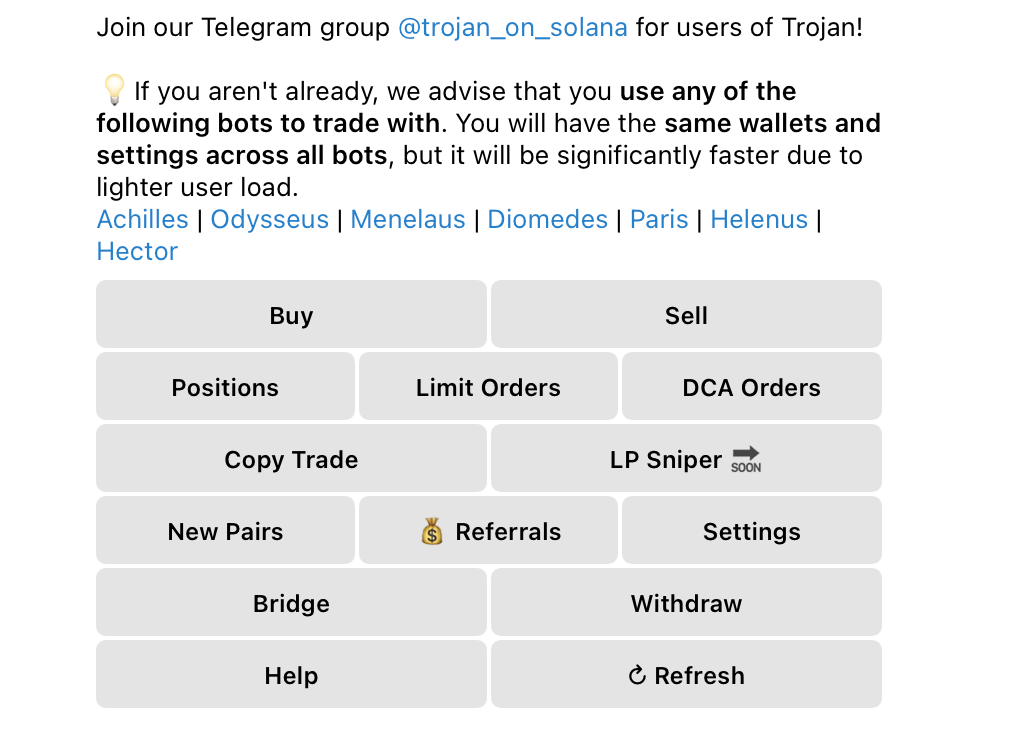This screenshot has height=744, width=1014.
Task: Open the Diomedes bot link
Action: point(547,219)
